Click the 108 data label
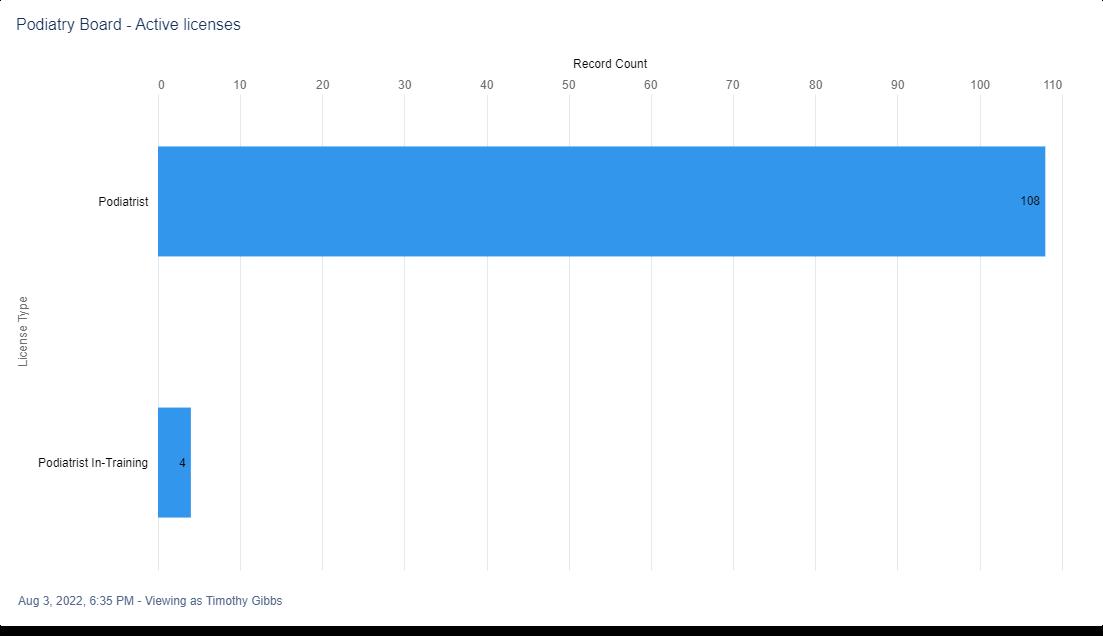This screenshot has height=636, width=1103. [1030, 201]
